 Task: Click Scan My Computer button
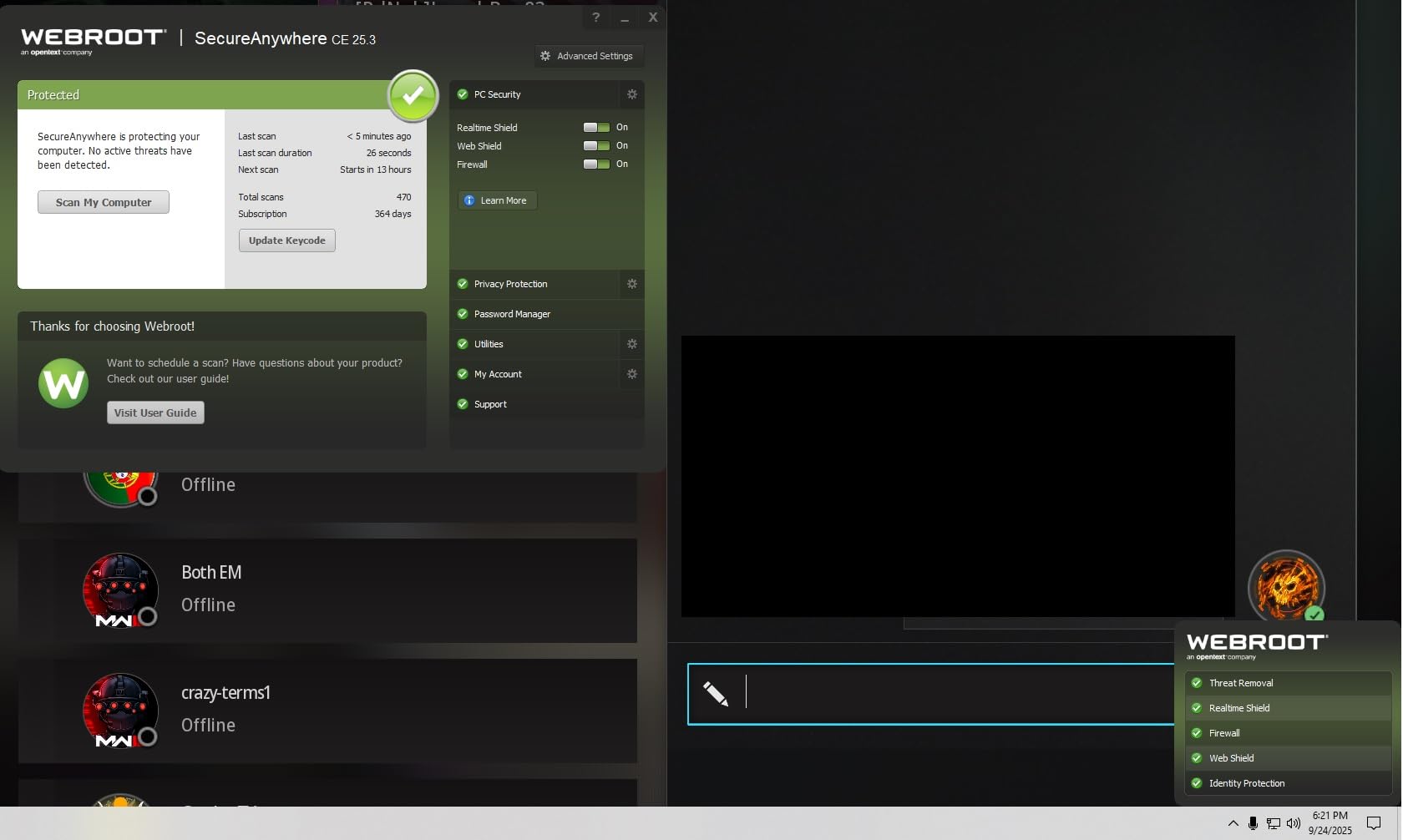(x=104, y=202)
